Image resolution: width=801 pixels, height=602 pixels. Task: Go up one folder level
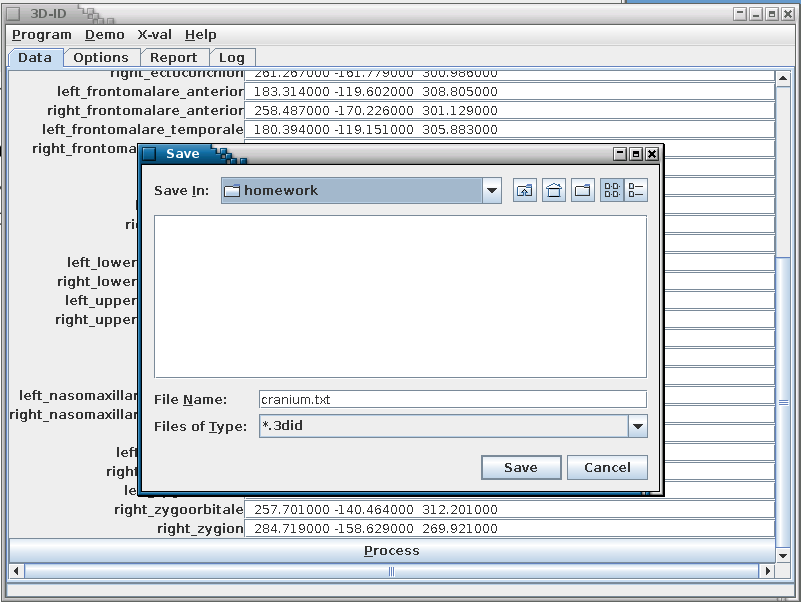click(525, 191)
